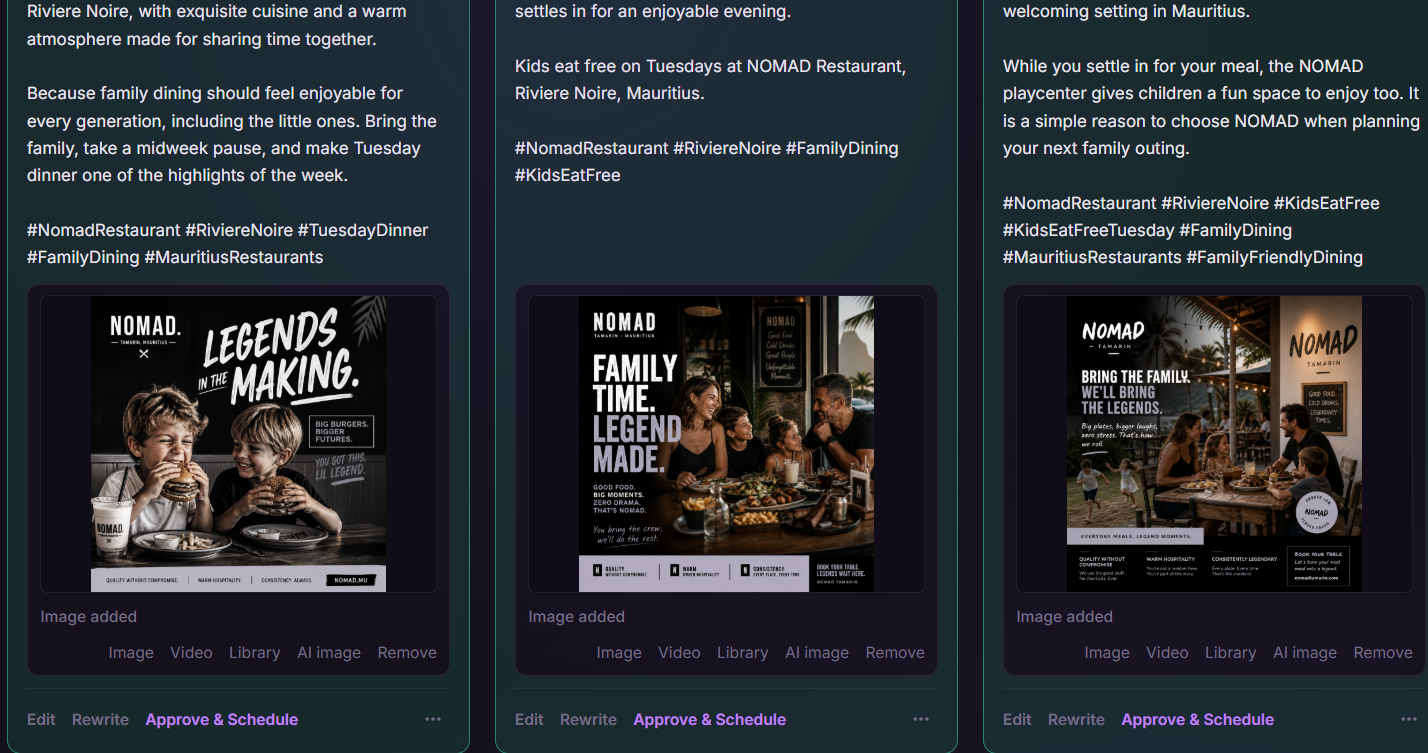Rewrite the post with FAMILY TIME image

[x=588, y=719]
